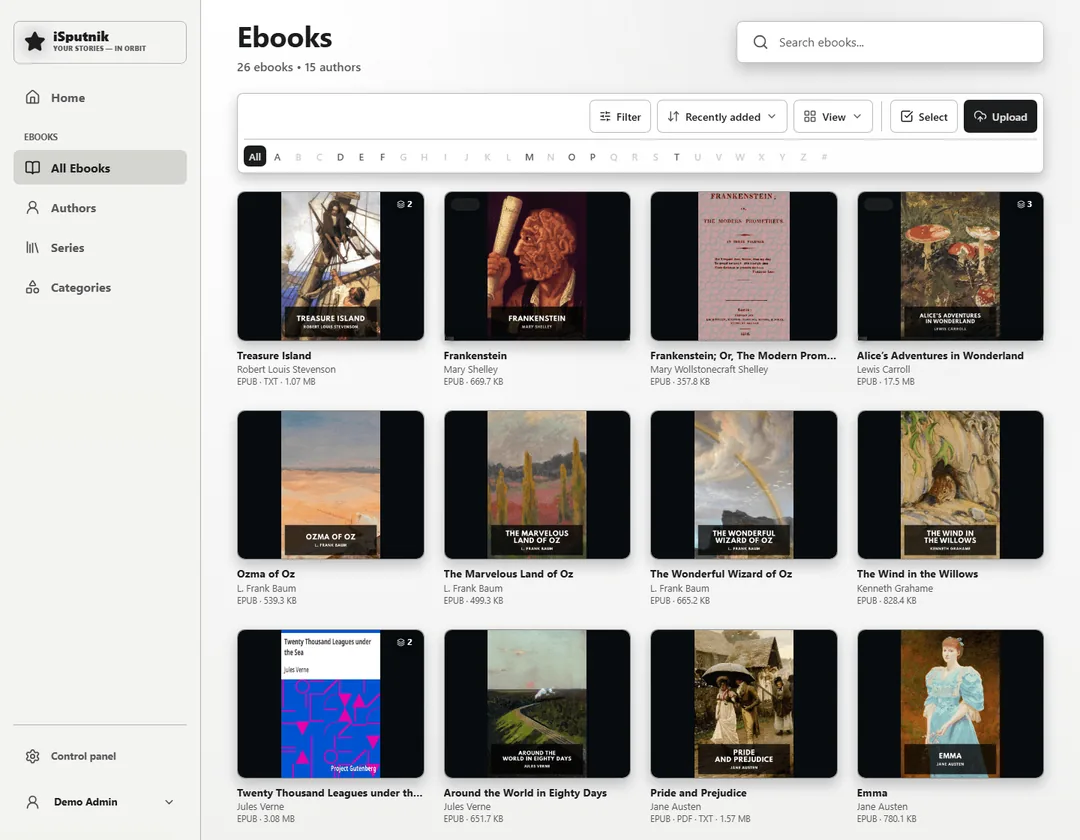
Task: Open Twenty Thousand Leagues cover
Action: coord(331,704)
